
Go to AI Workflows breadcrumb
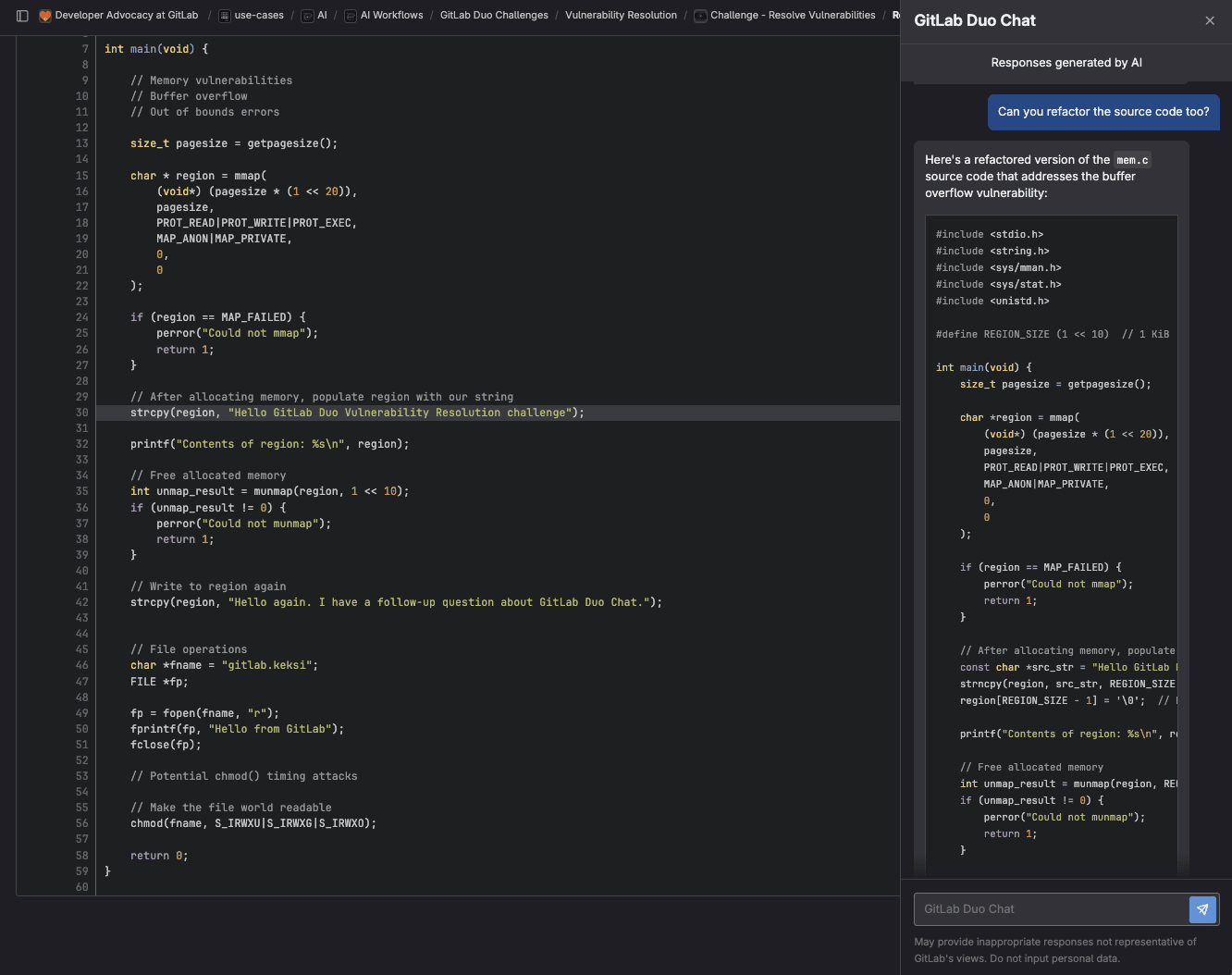[392, 16]
